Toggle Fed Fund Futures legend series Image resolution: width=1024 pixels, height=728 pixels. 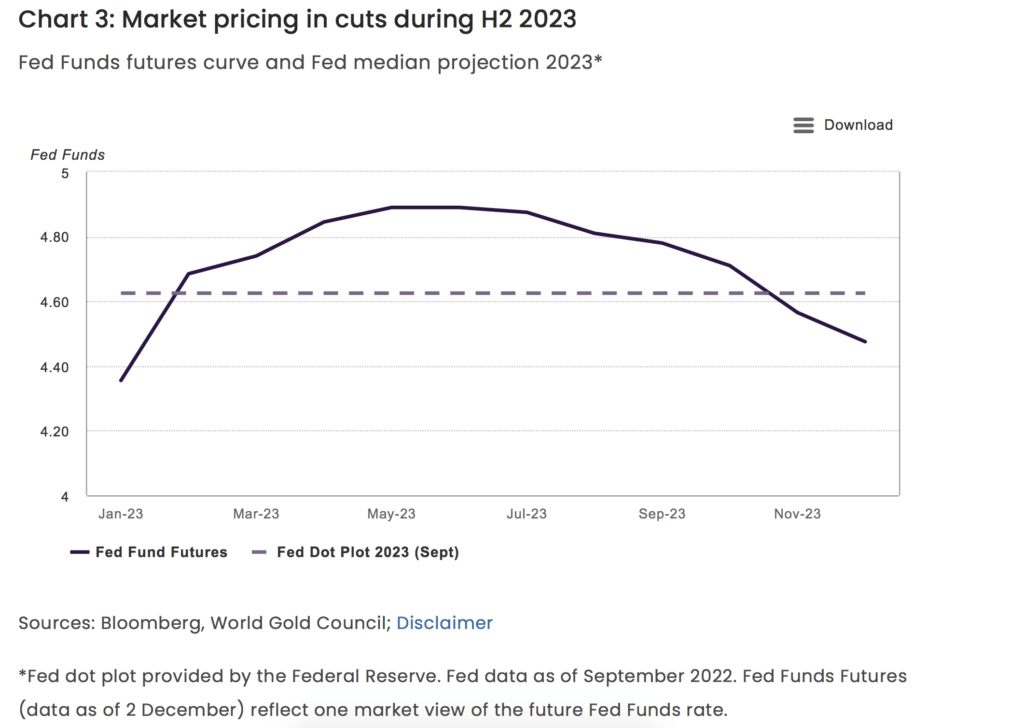(x=161, y=552)
